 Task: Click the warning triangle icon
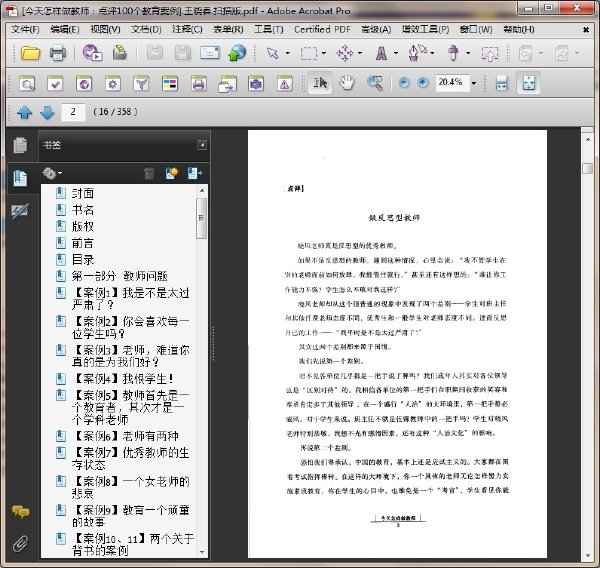284,83
